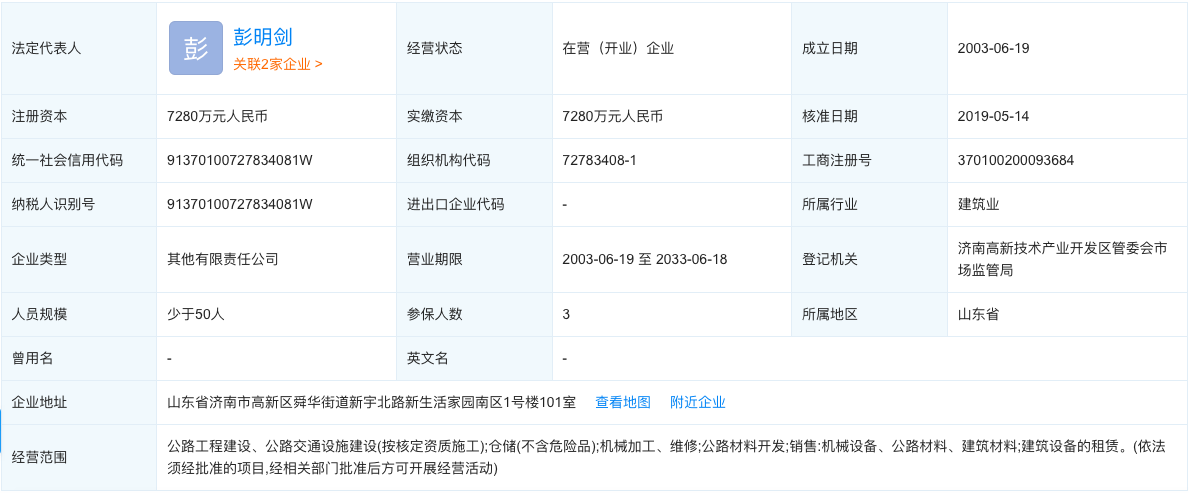Select the 统一社会信用代码 value 91370100727834081W

pyautogui.click(x=240, y=160)
